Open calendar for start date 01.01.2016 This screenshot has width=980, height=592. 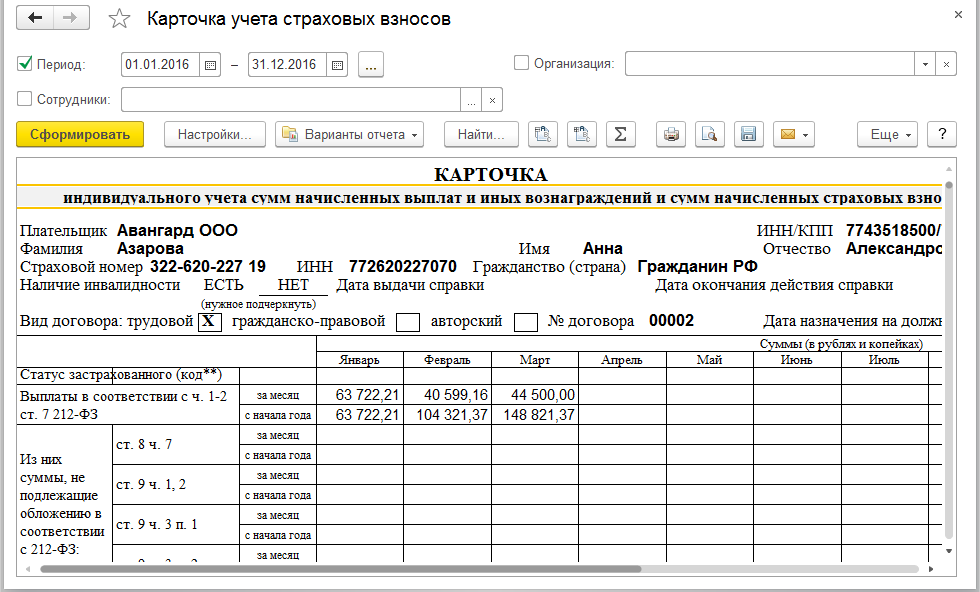pyautogui.click(x=210, y=64)
